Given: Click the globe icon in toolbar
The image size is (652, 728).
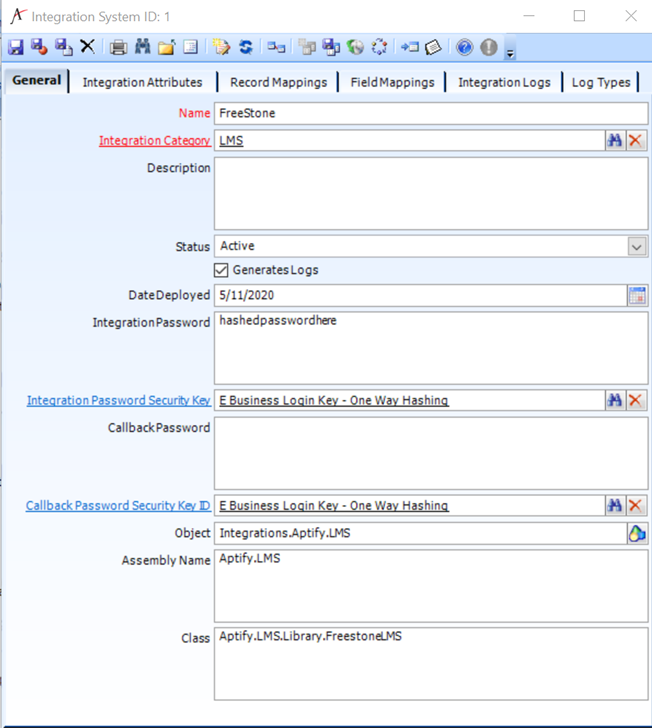Looking at the screenshot, I should (x=355, y=47).
